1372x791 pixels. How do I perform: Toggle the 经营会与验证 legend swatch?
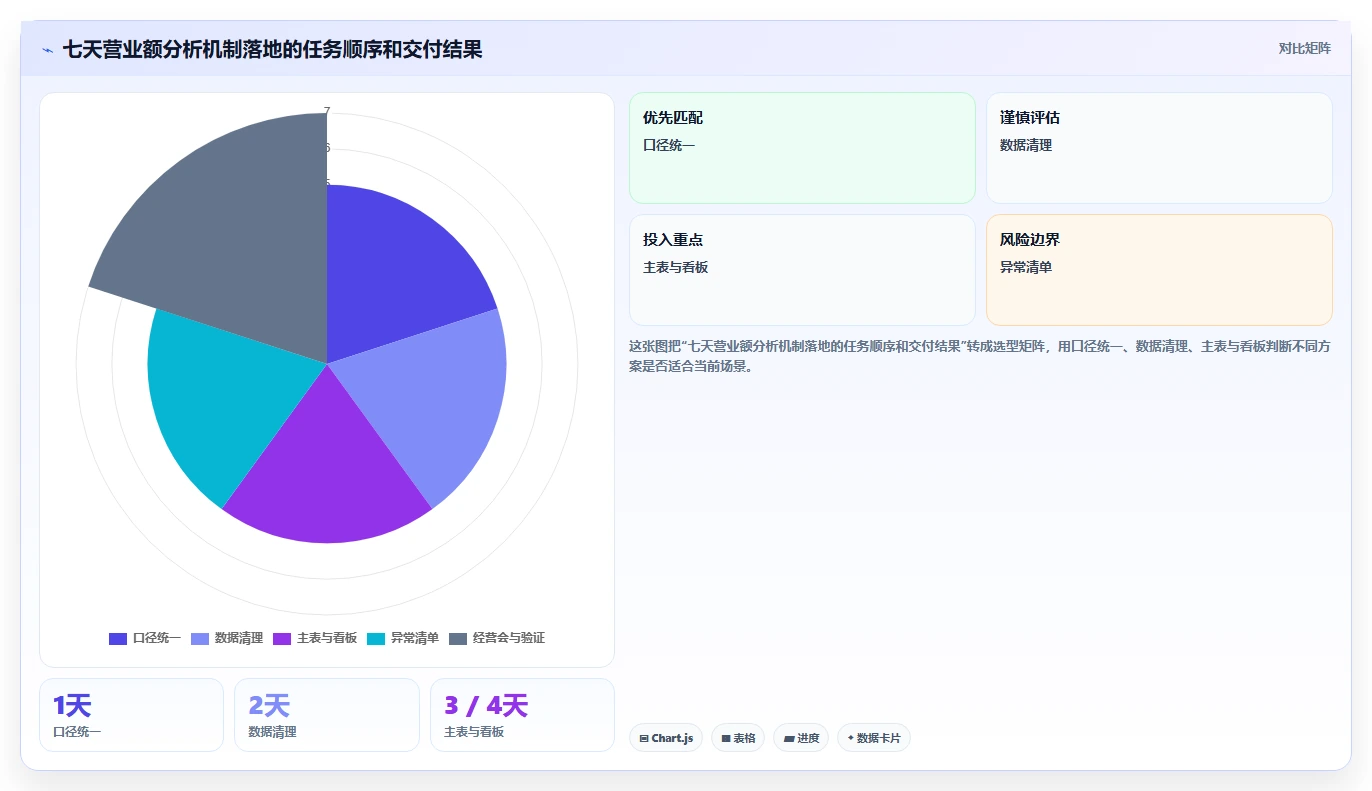pos(458,639)
